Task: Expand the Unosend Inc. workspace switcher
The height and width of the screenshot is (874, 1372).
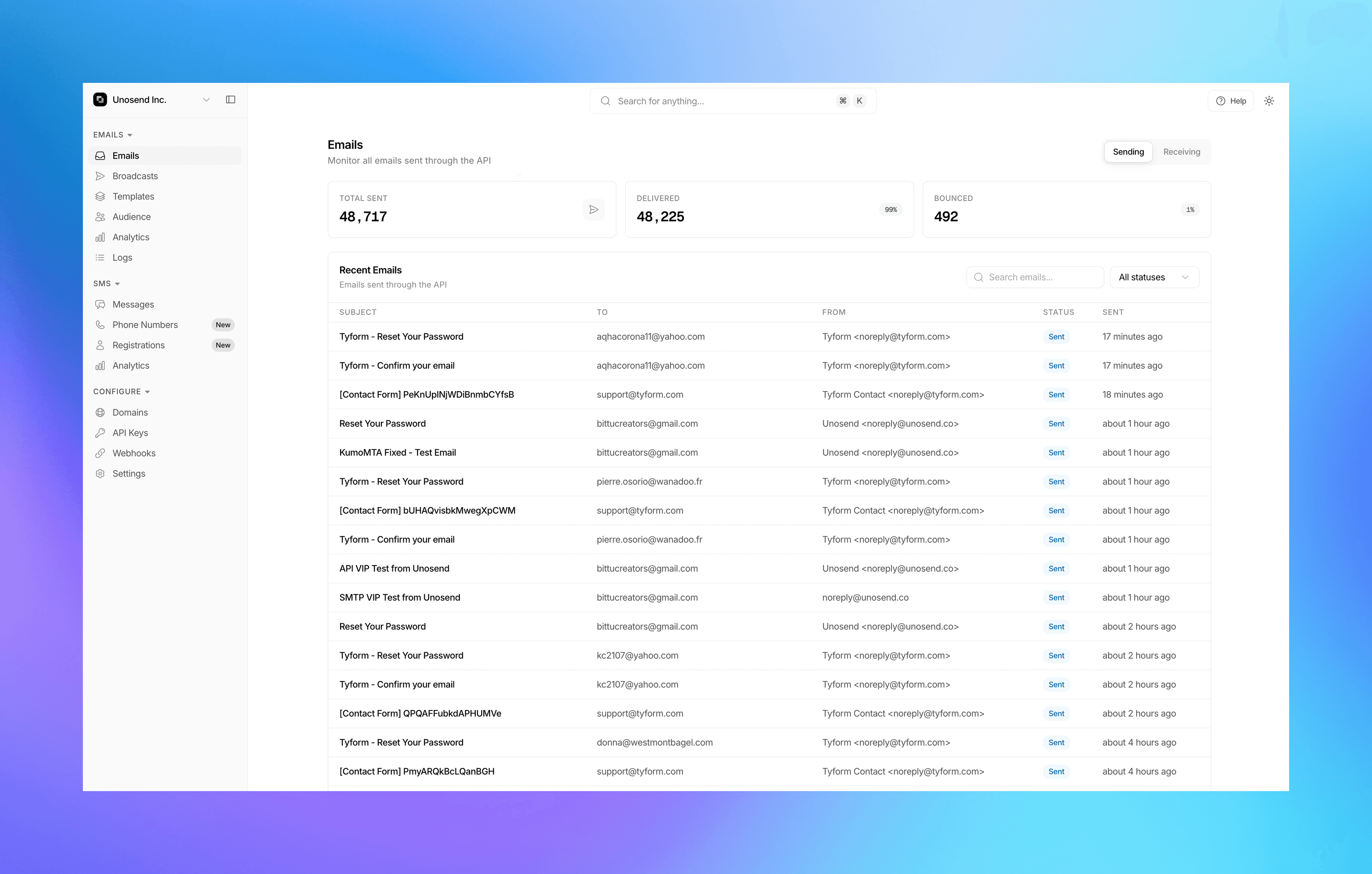Action: tap(206, 99)
